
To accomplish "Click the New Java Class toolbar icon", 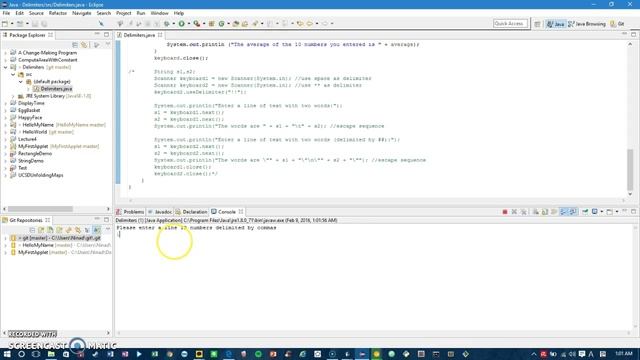I will (222, 24).
